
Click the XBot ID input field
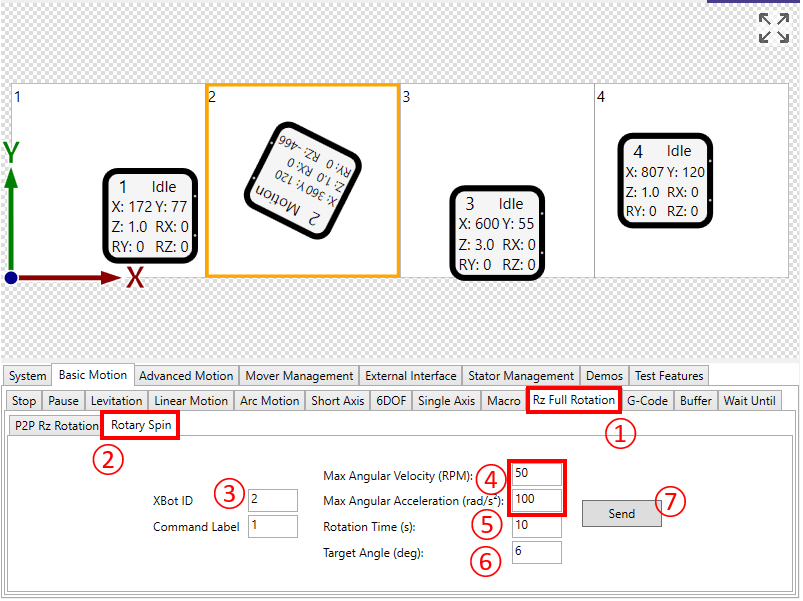point(273,500)
